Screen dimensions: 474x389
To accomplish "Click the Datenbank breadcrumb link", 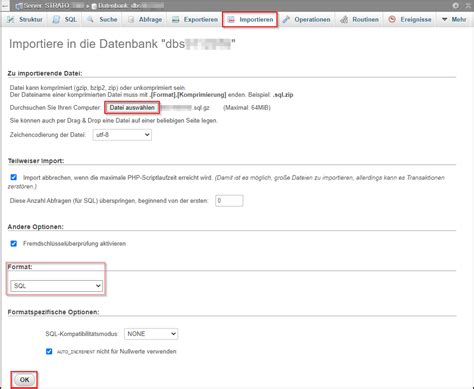I will click(x=130, y=6).
